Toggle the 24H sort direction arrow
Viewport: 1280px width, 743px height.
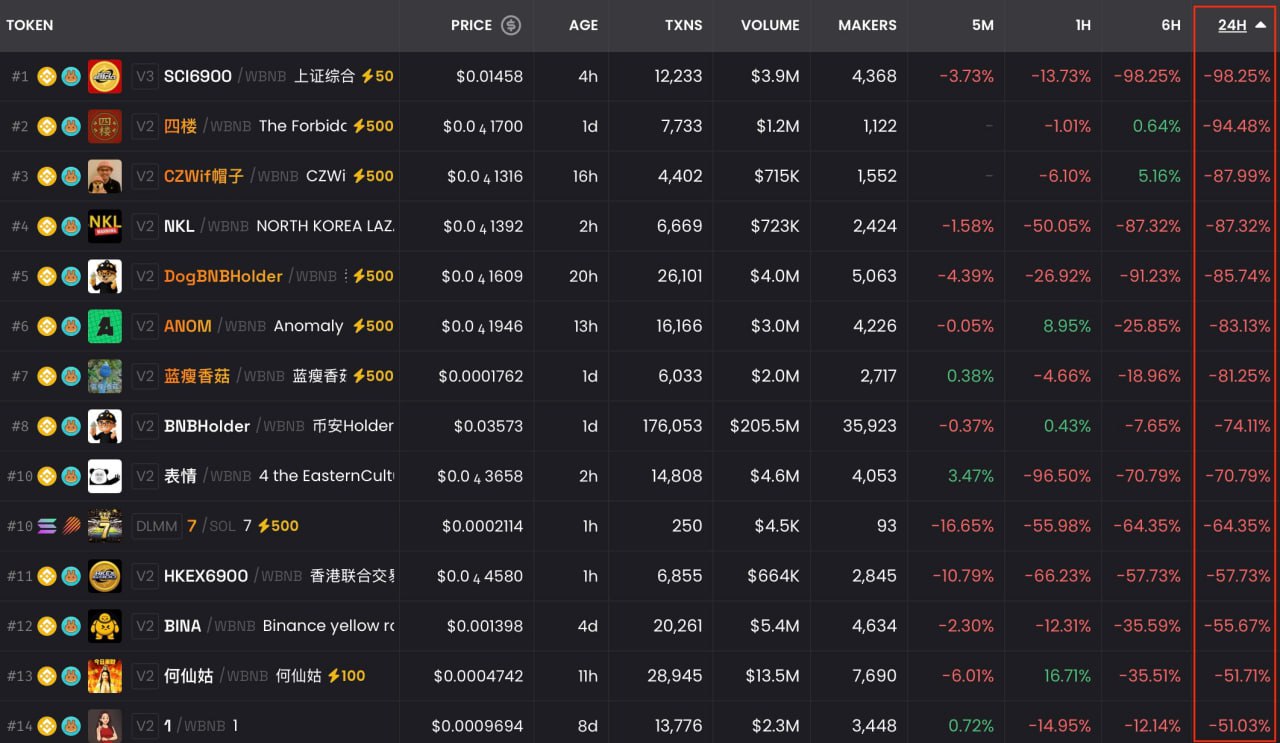point(1261,25)
